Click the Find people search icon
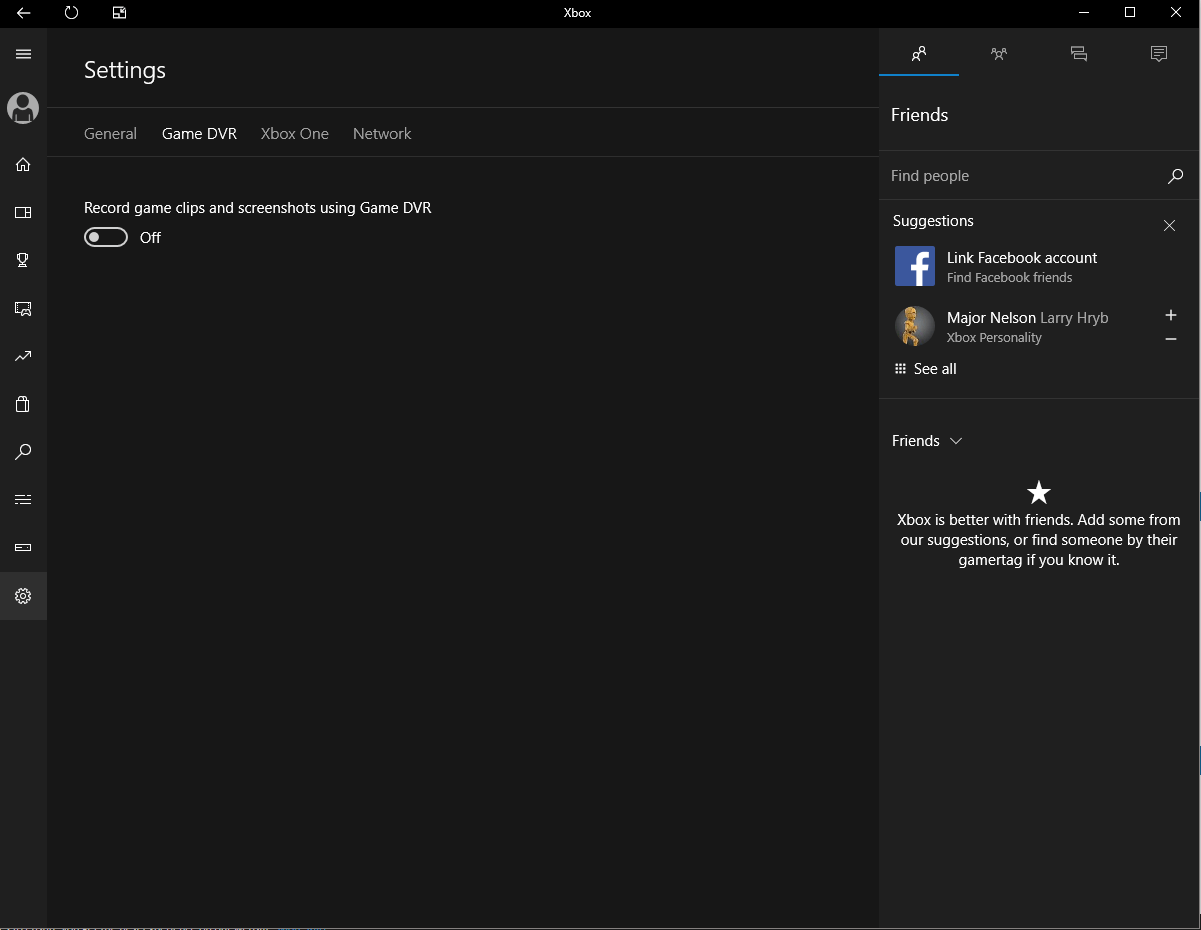Screen dimensions: 1201x930 point(1175,176)
